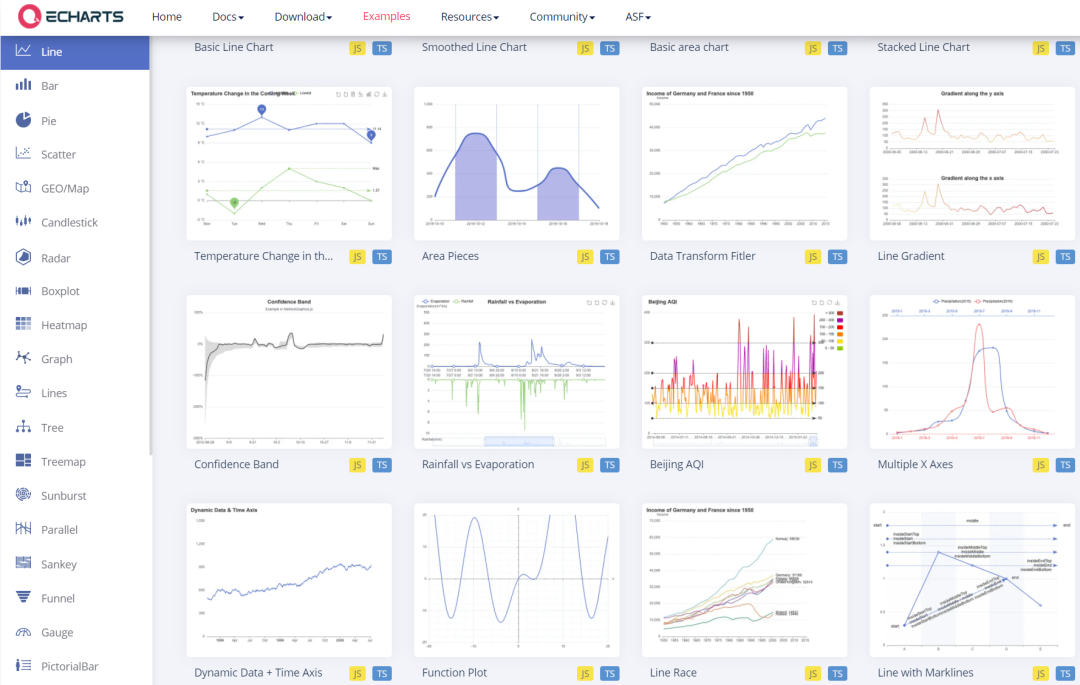
Task: Click the ECharts logo
Action: click(x=71, y=17)
